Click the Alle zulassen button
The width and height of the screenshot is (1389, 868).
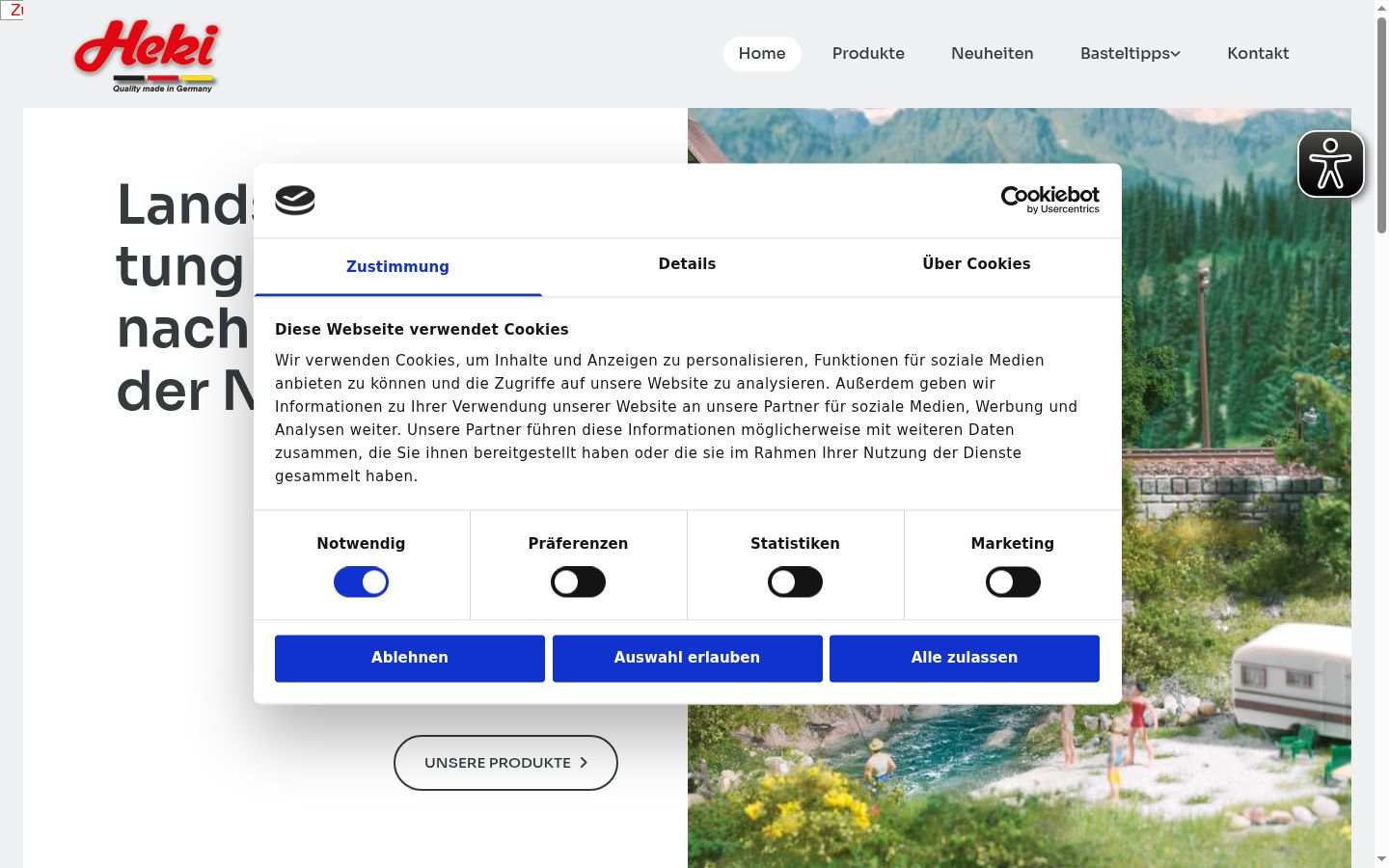pyautogui.click(x=965, y=658)
